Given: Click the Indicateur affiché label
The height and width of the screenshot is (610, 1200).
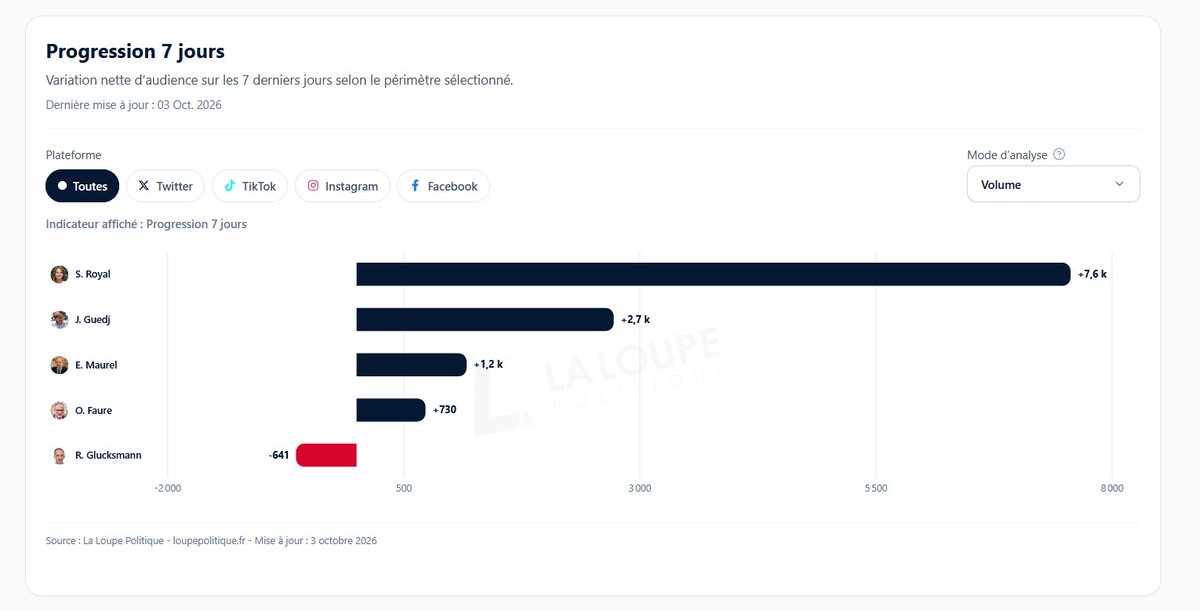Looking at the screenshot, I should pyautogui.click(x=146, y=224).
